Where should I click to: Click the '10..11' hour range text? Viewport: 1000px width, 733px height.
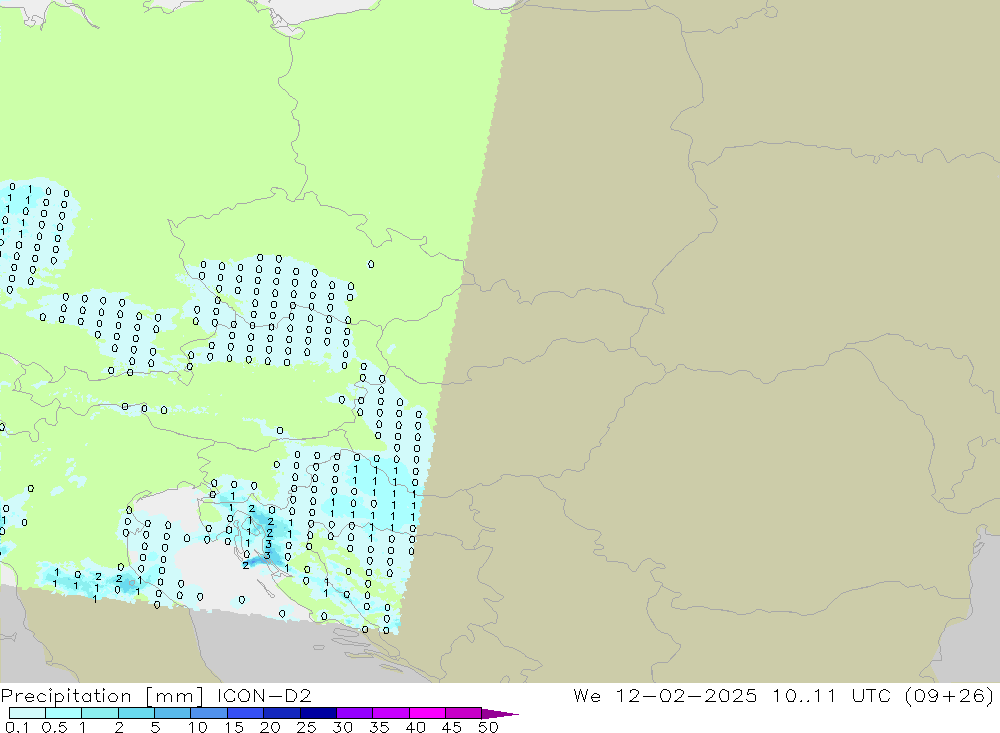tap(804, 695)
